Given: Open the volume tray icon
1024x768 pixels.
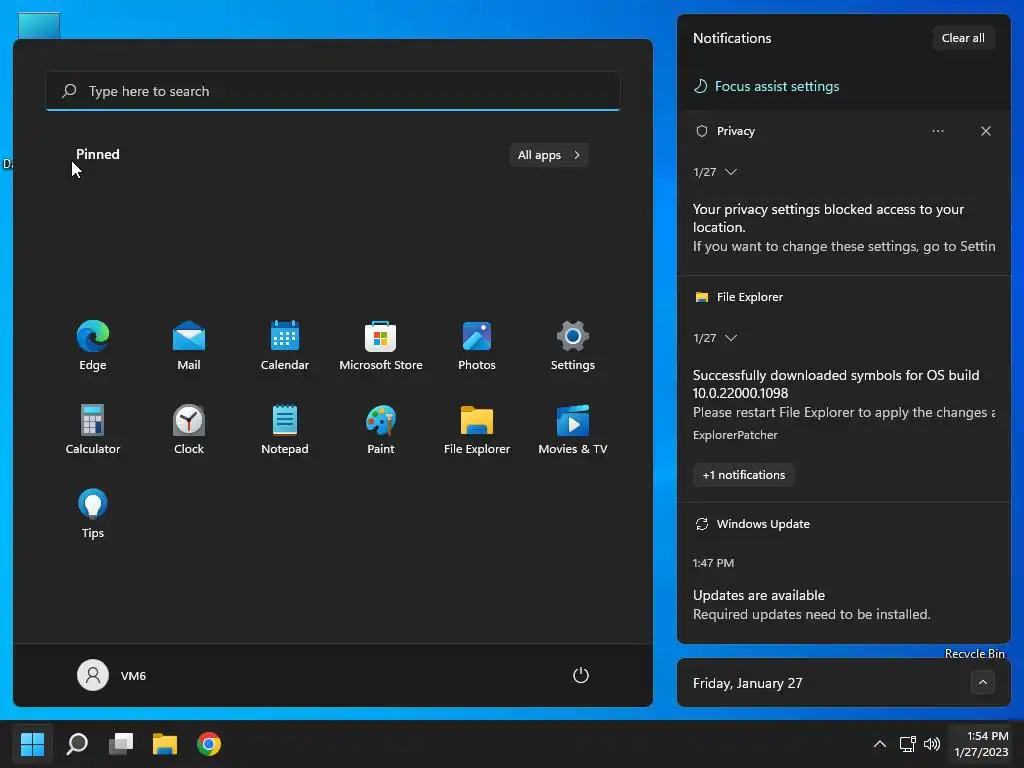Looking at the screenshot, I should pos(932,743).
